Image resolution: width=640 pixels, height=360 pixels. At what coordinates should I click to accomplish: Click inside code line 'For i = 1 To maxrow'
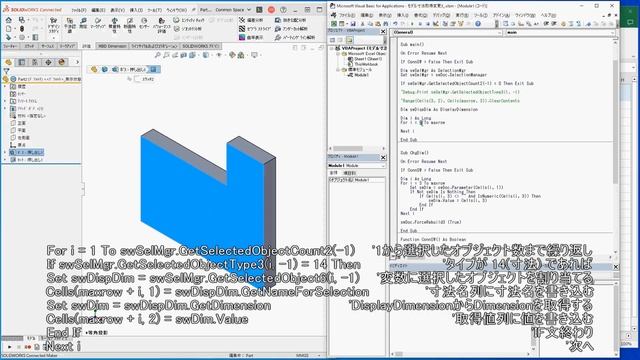(x=423, y=122)
